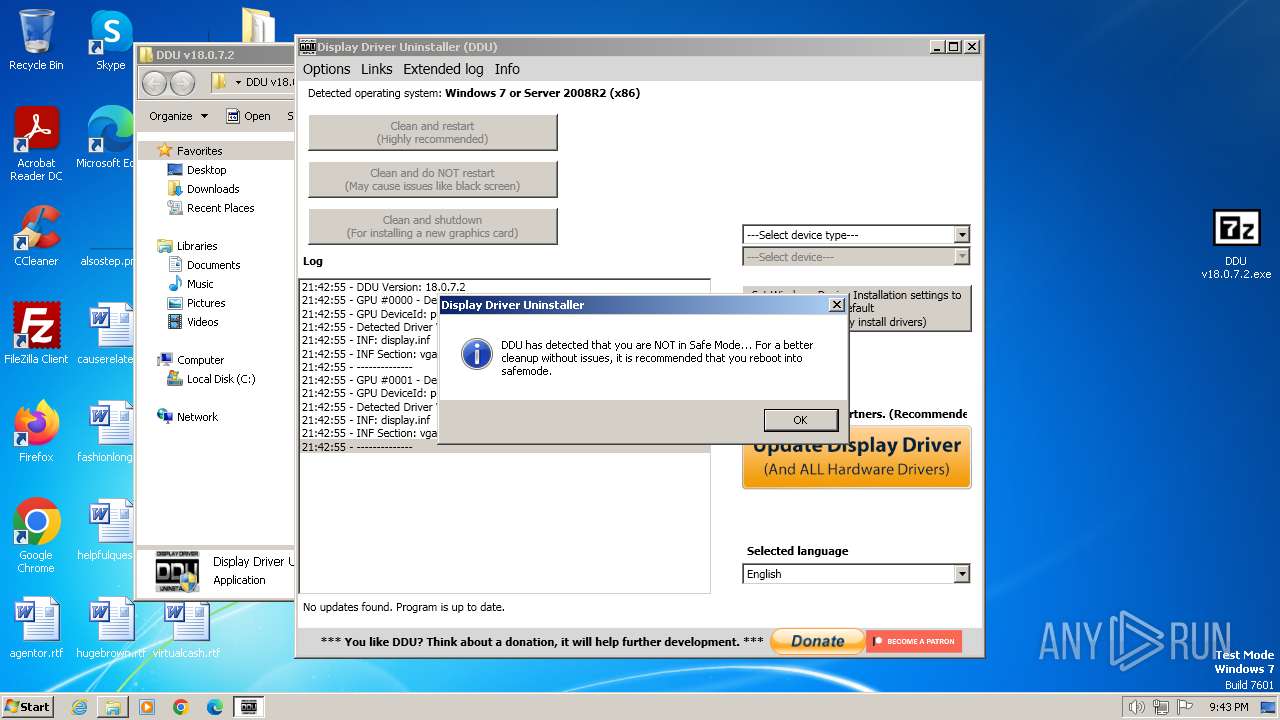The width and height of the screenshot is (1280, 720).
Task: Select Network in Explorer navigation pane
Action: [197, 417]
